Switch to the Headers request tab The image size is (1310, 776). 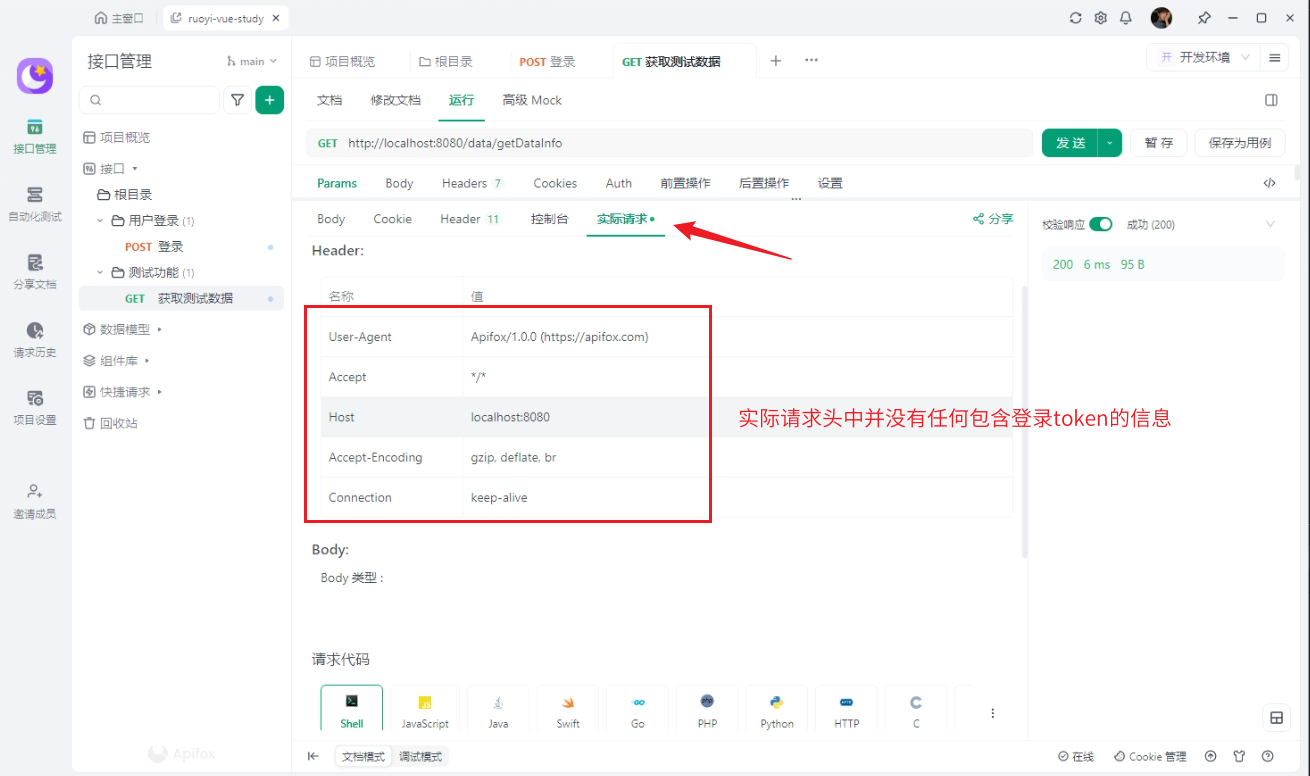[x=471, y=183]
